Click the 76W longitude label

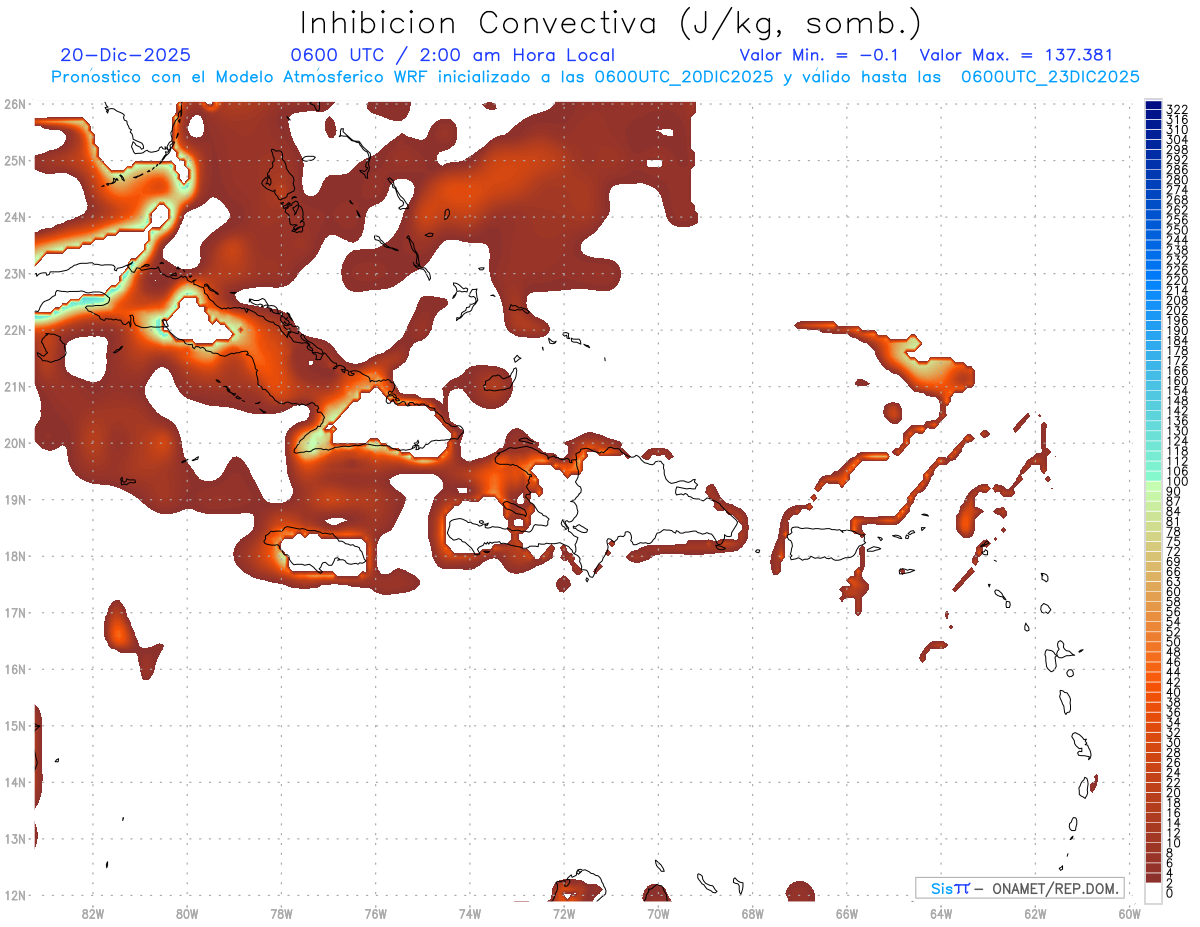coord(376,913)
